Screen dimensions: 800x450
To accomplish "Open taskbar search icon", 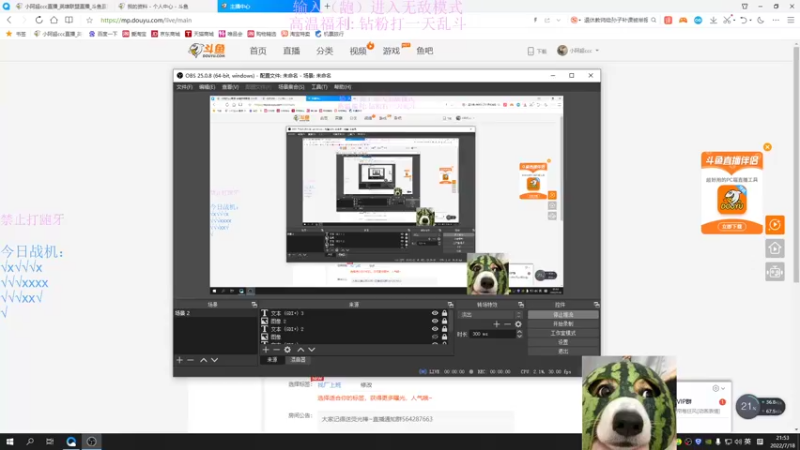I will pyautogui.click(x=30, y=441).
